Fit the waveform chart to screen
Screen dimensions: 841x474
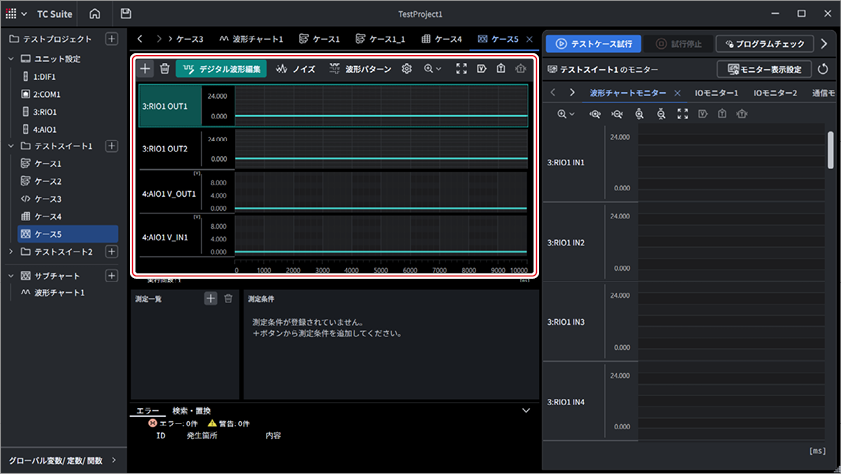(x=461, y=69)
